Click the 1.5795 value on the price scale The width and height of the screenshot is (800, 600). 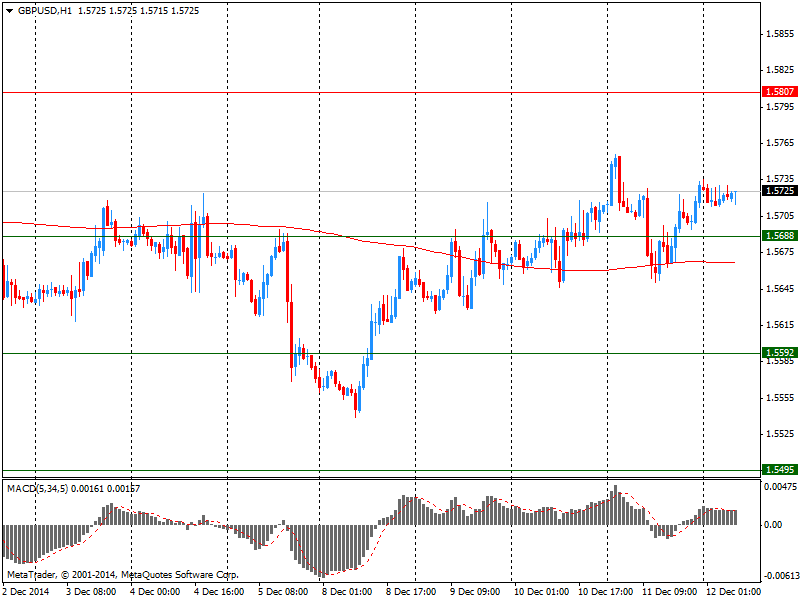780,107
